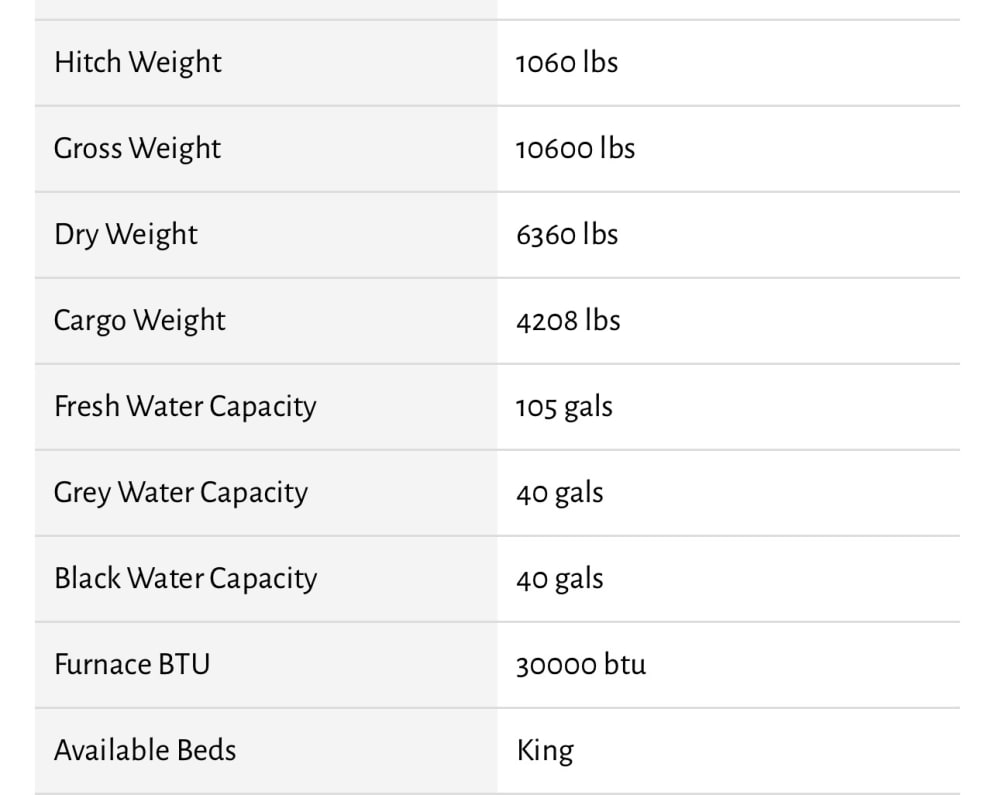Click the Black Water Capacity label
The width and height of the screenshot is (994, 795).
click(185, 579)
